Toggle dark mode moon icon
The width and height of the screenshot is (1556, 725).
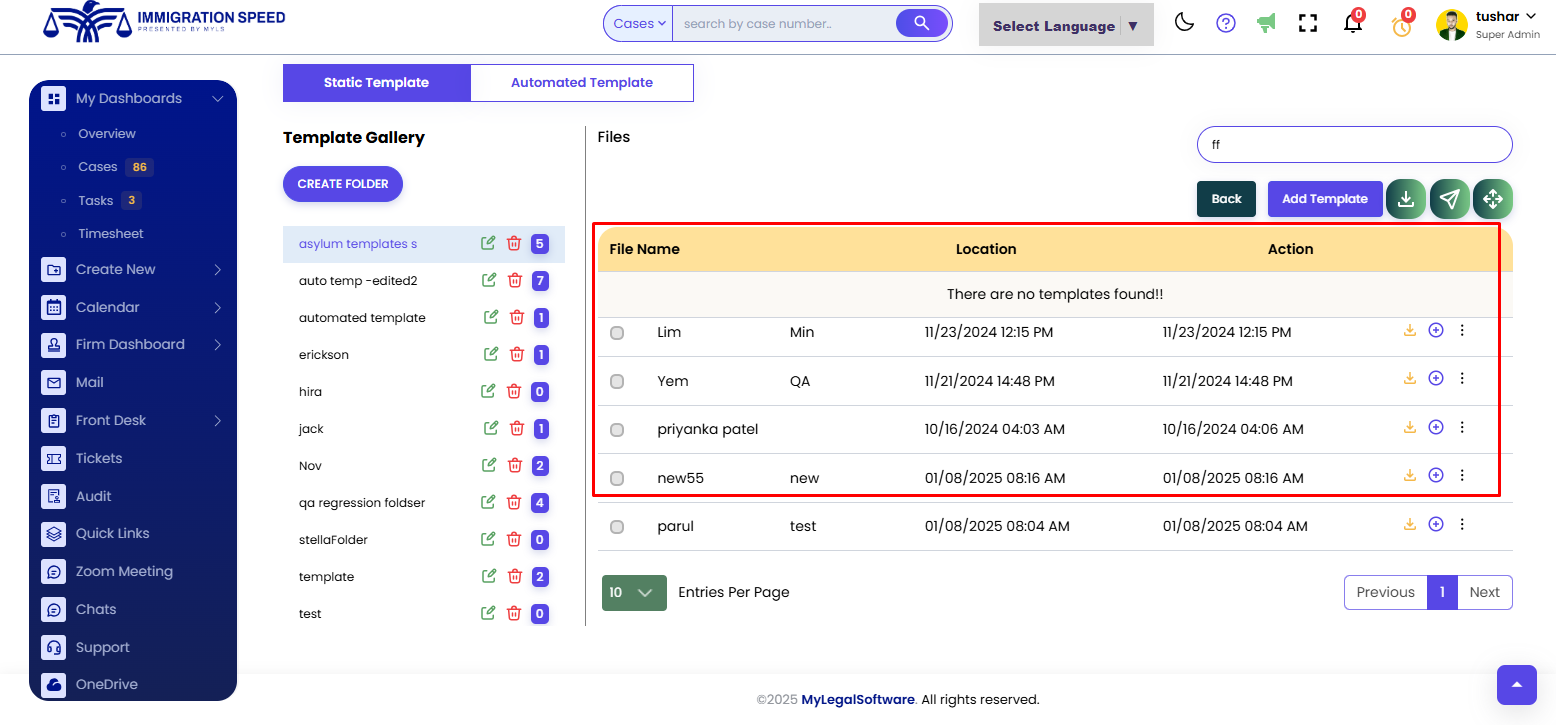[x=1184, y=23]
